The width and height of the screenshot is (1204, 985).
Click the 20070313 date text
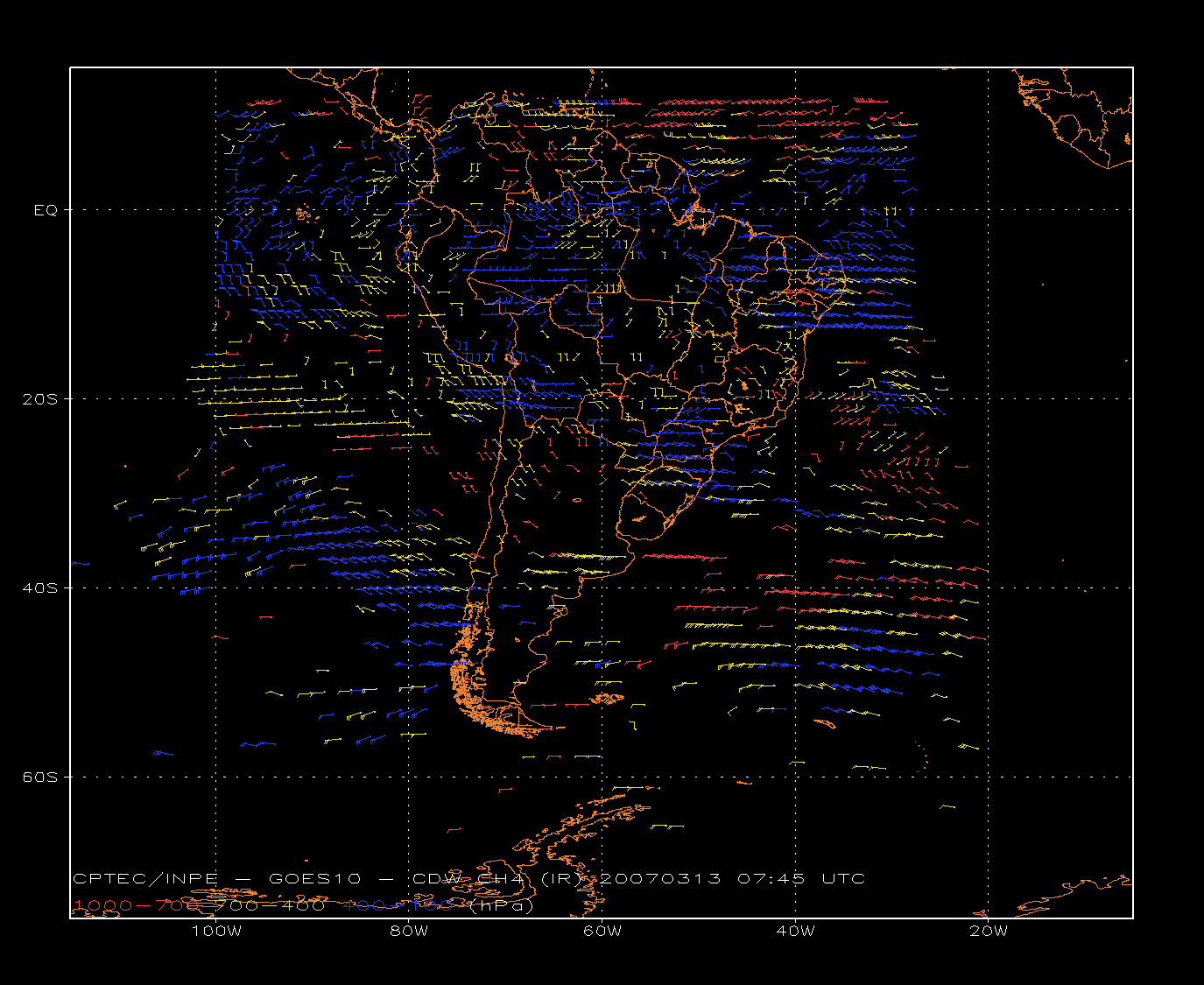(660, 879)
